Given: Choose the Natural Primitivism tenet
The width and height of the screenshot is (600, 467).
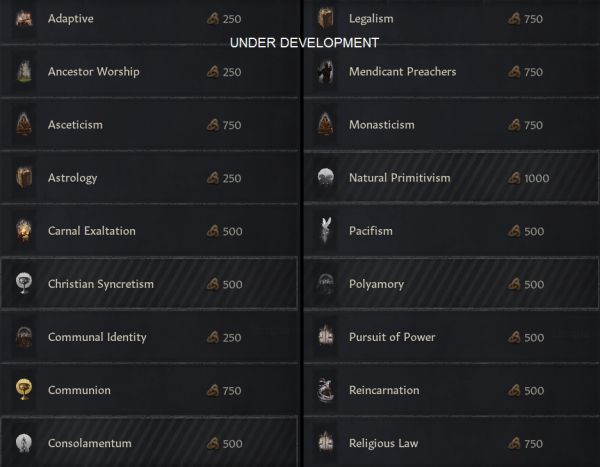Looking at the screenshot, I should [451, 178].
